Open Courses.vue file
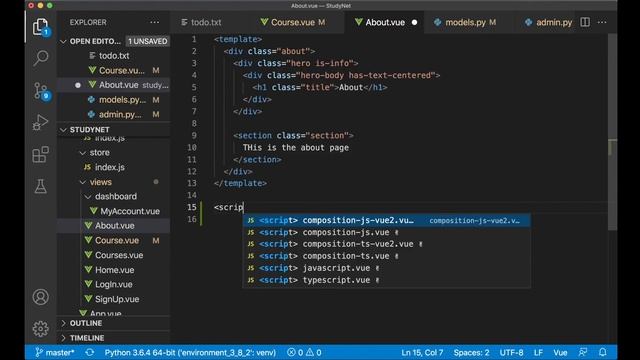Viewport: 640px width, 360px height. point(113,255)
